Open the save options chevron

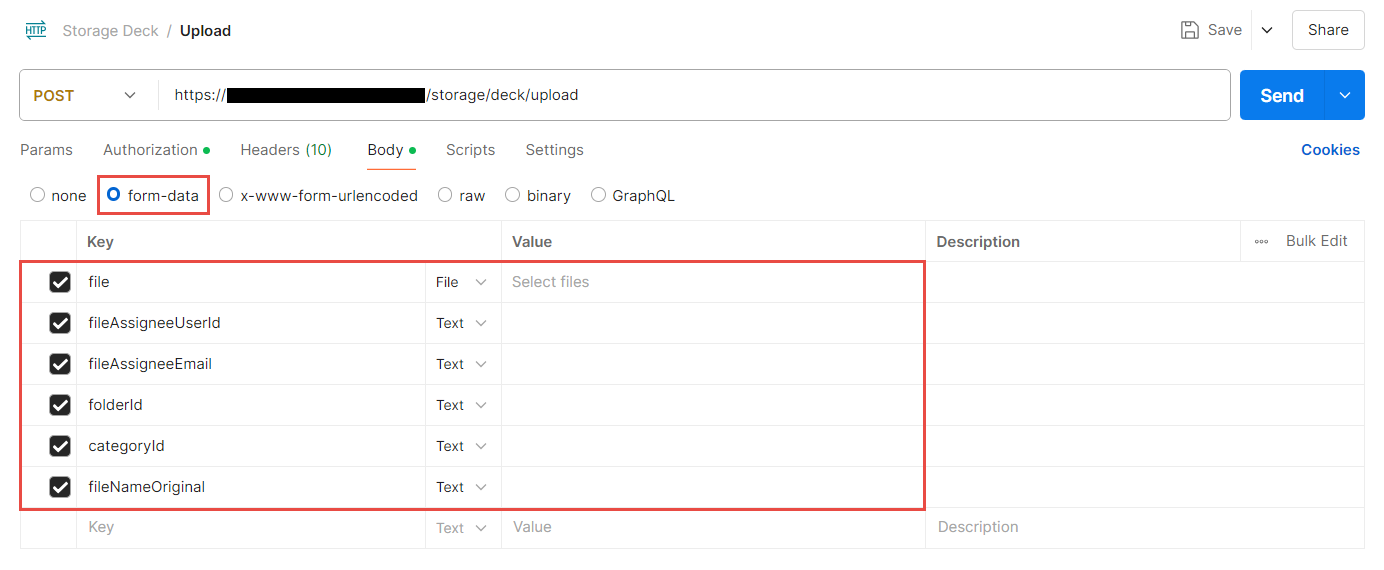pos(1266,30)
